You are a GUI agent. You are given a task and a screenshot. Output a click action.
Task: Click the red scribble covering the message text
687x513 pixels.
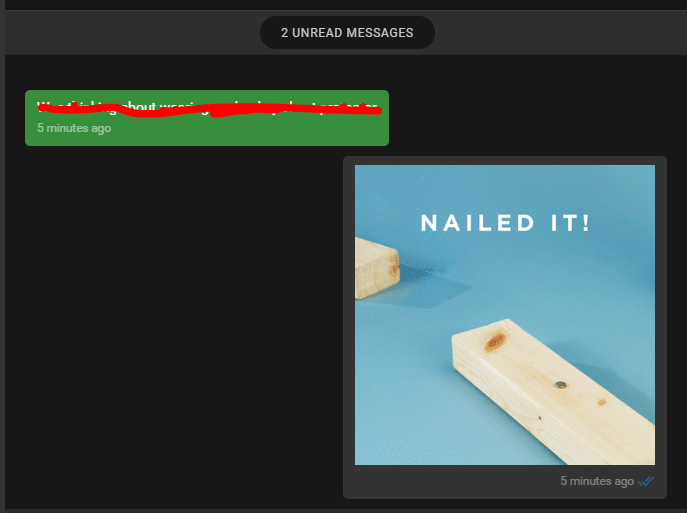tap(209, 109)
